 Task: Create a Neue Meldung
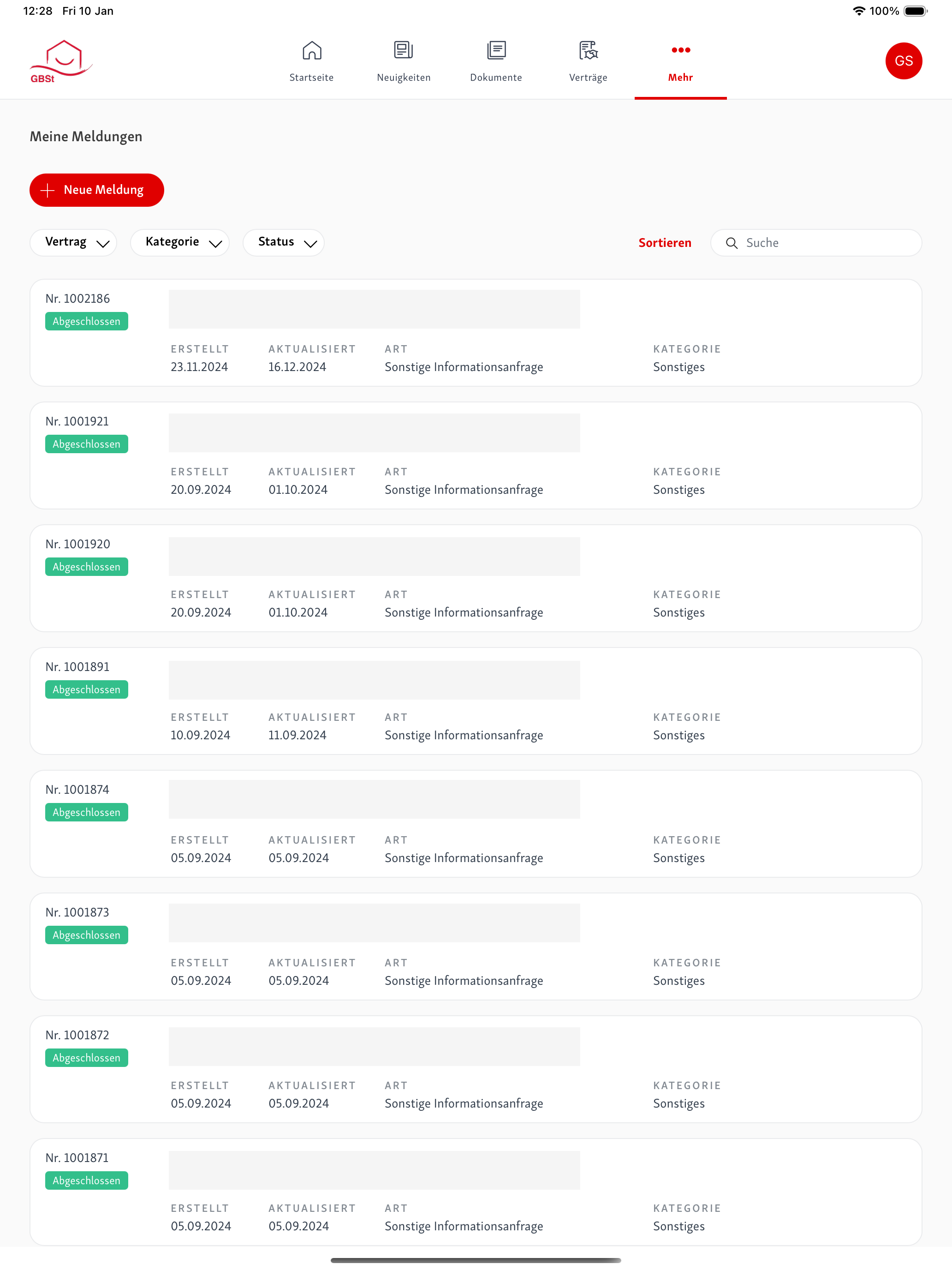tap(97, 190)
